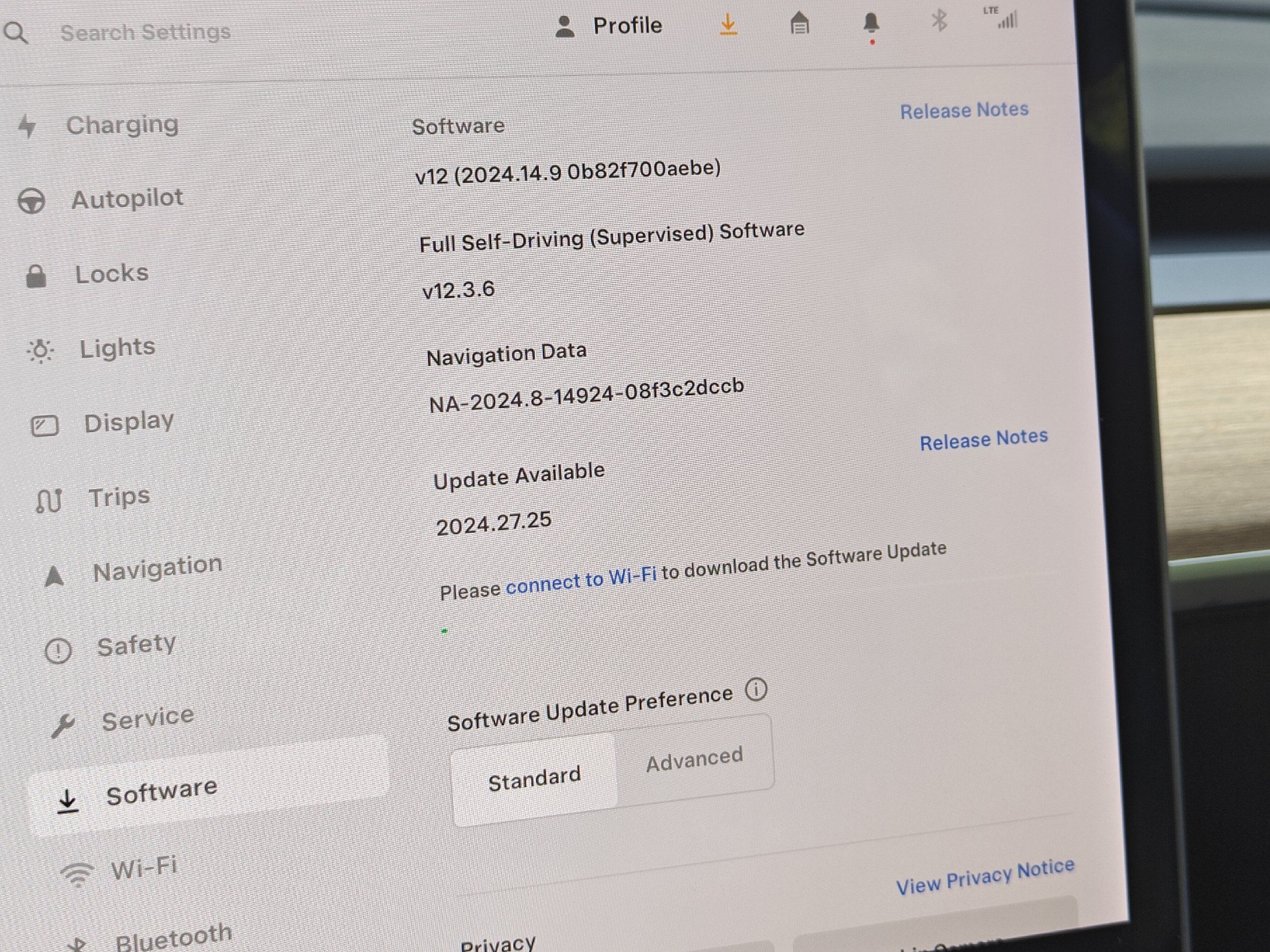This screenshot has width=1270, height=952.
Task: Open Bluetooth settings in sidebar
Action: click(x=174, y=937)
